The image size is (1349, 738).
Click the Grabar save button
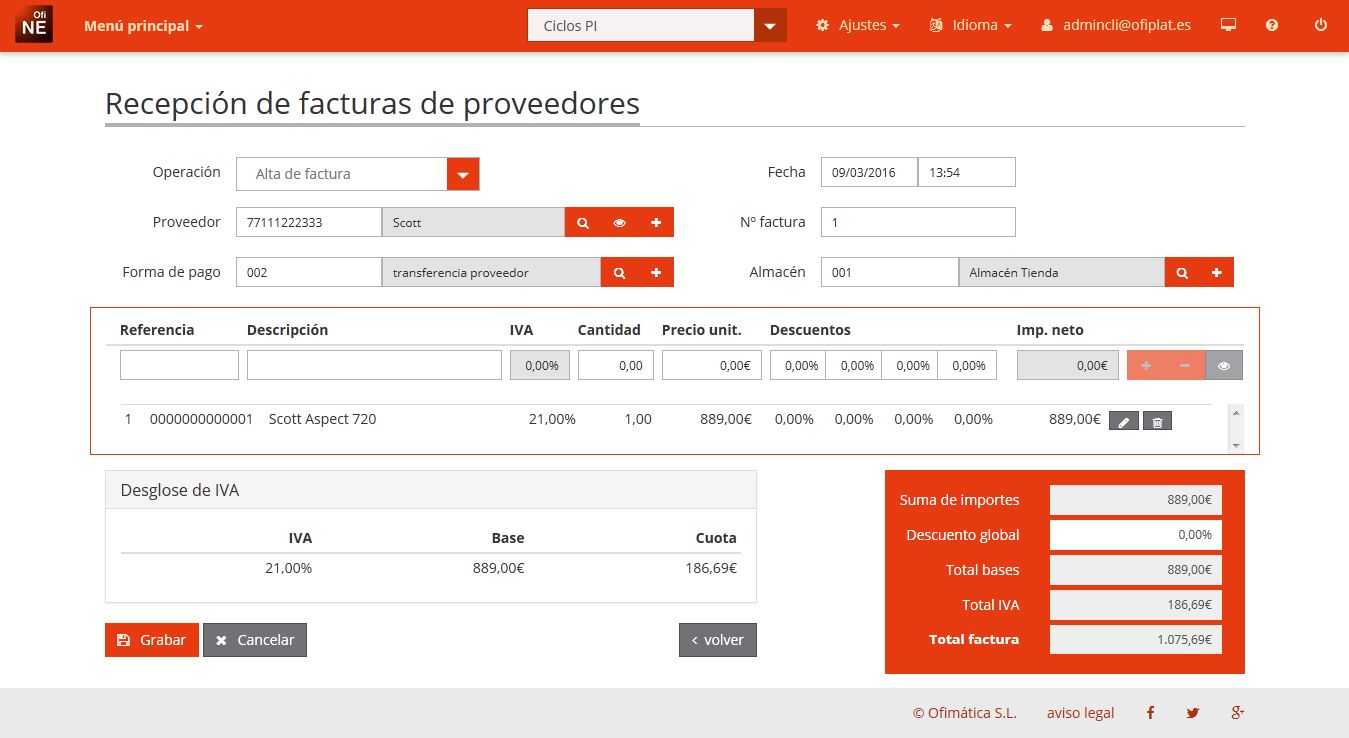pos(152,640)
